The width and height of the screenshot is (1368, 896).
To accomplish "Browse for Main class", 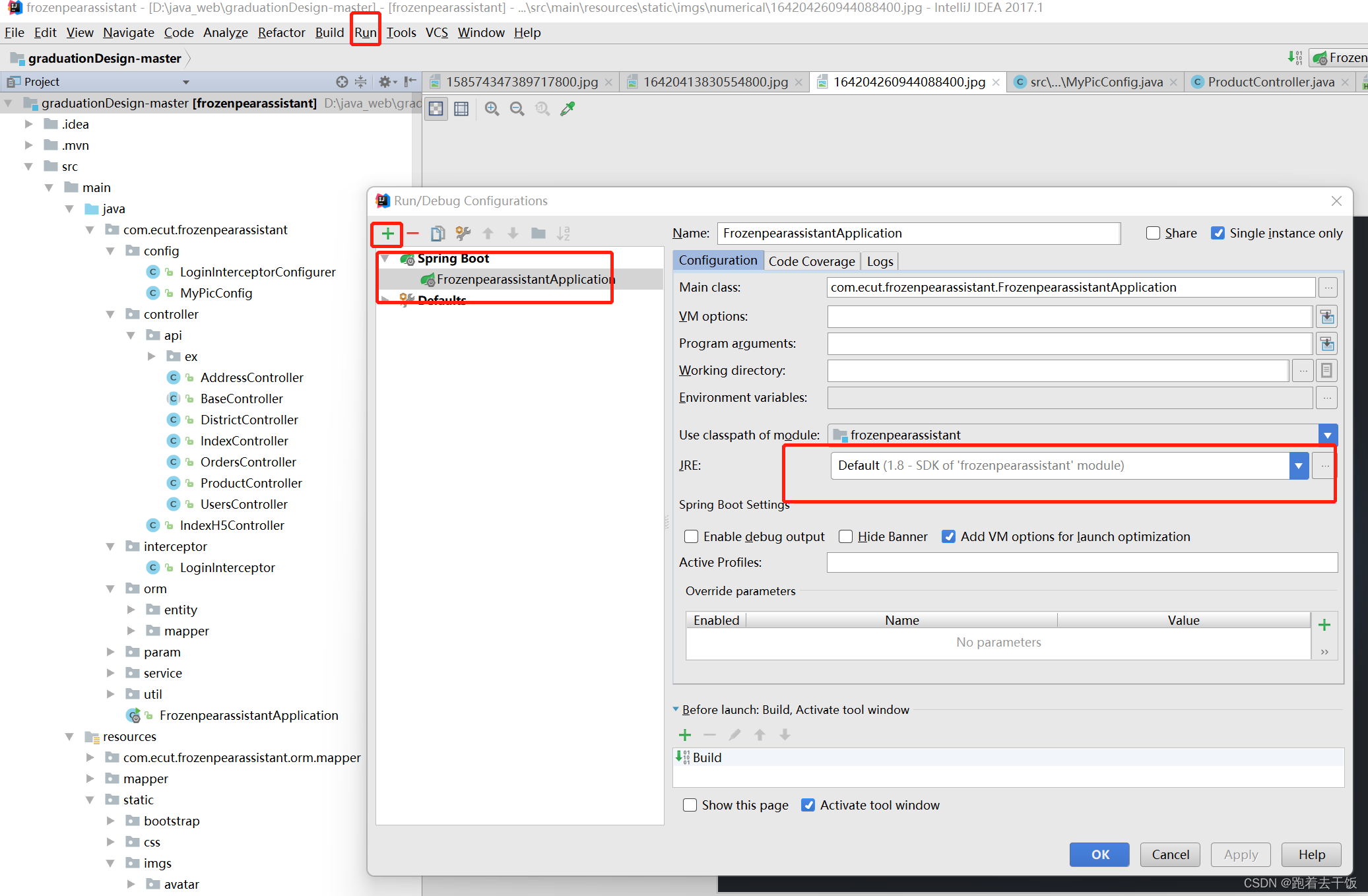I will coord(1328,288).
